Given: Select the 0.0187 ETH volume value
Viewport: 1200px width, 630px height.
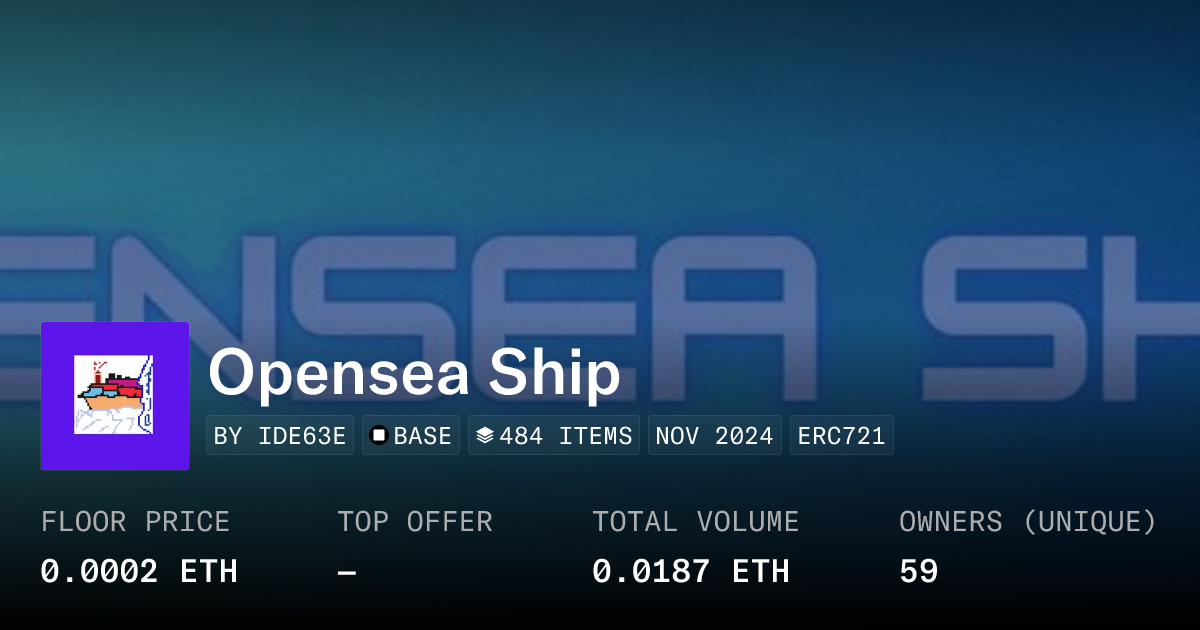Looking at the screenshot, I should click(x=690, y=572).
